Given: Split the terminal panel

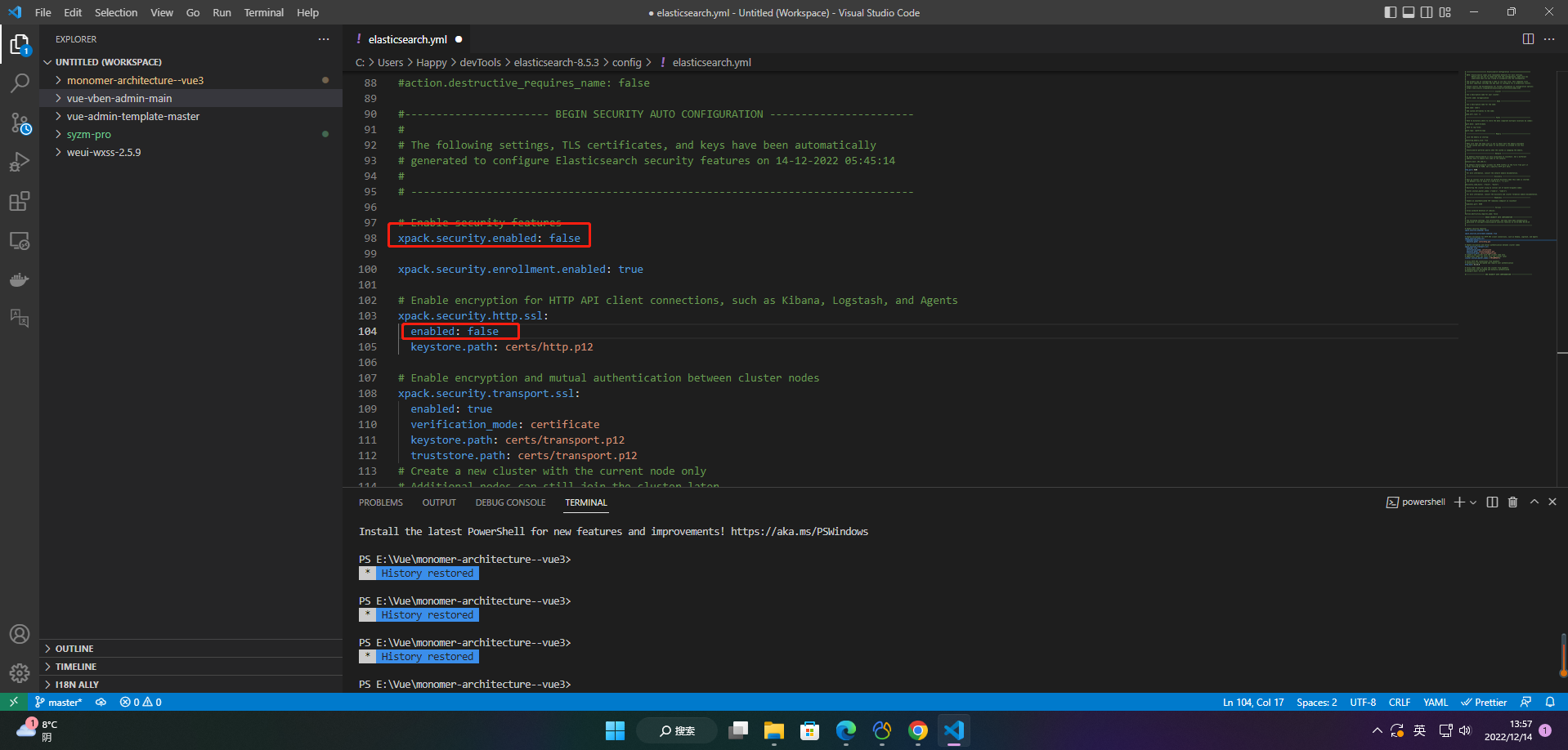Looking at the screenshot, I should [x=1492, y=502].
